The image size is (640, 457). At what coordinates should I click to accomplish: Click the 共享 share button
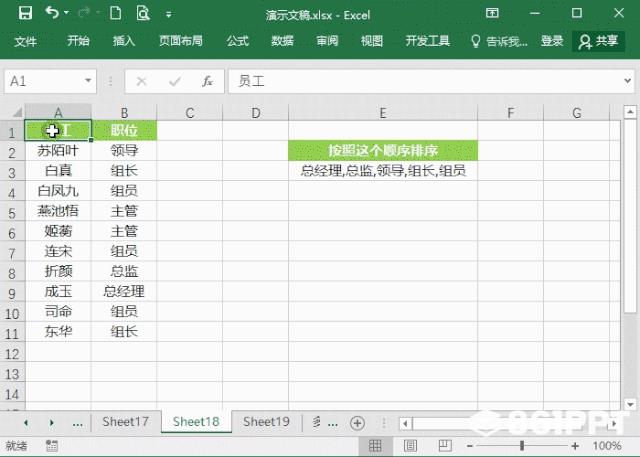tap(598, 41)
